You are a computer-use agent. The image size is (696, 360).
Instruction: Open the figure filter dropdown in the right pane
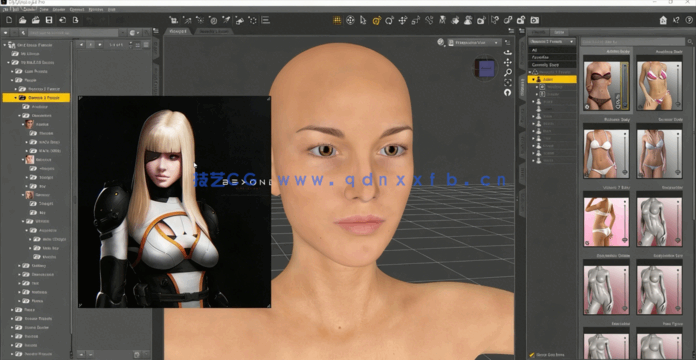[x=552, y=42]
